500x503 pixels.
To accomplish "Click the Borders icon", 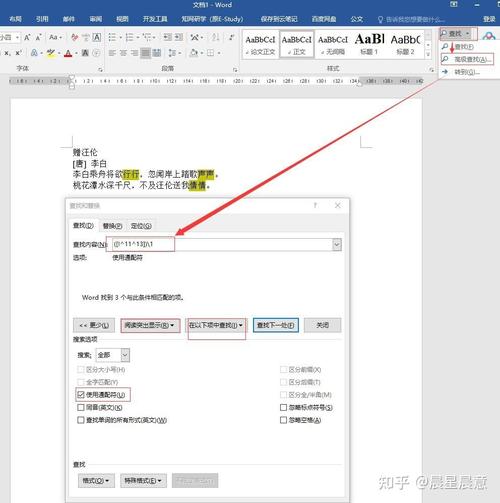I will (210, 53).
